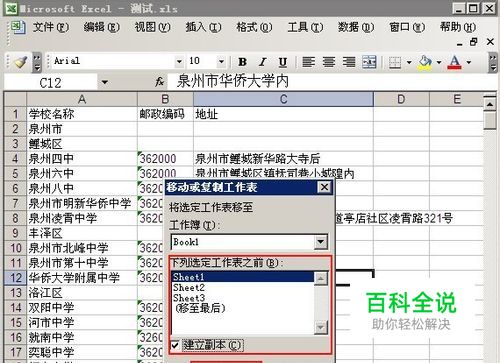Align text right
The width and height of the screenshot is (500, 363).
(349, 62)
